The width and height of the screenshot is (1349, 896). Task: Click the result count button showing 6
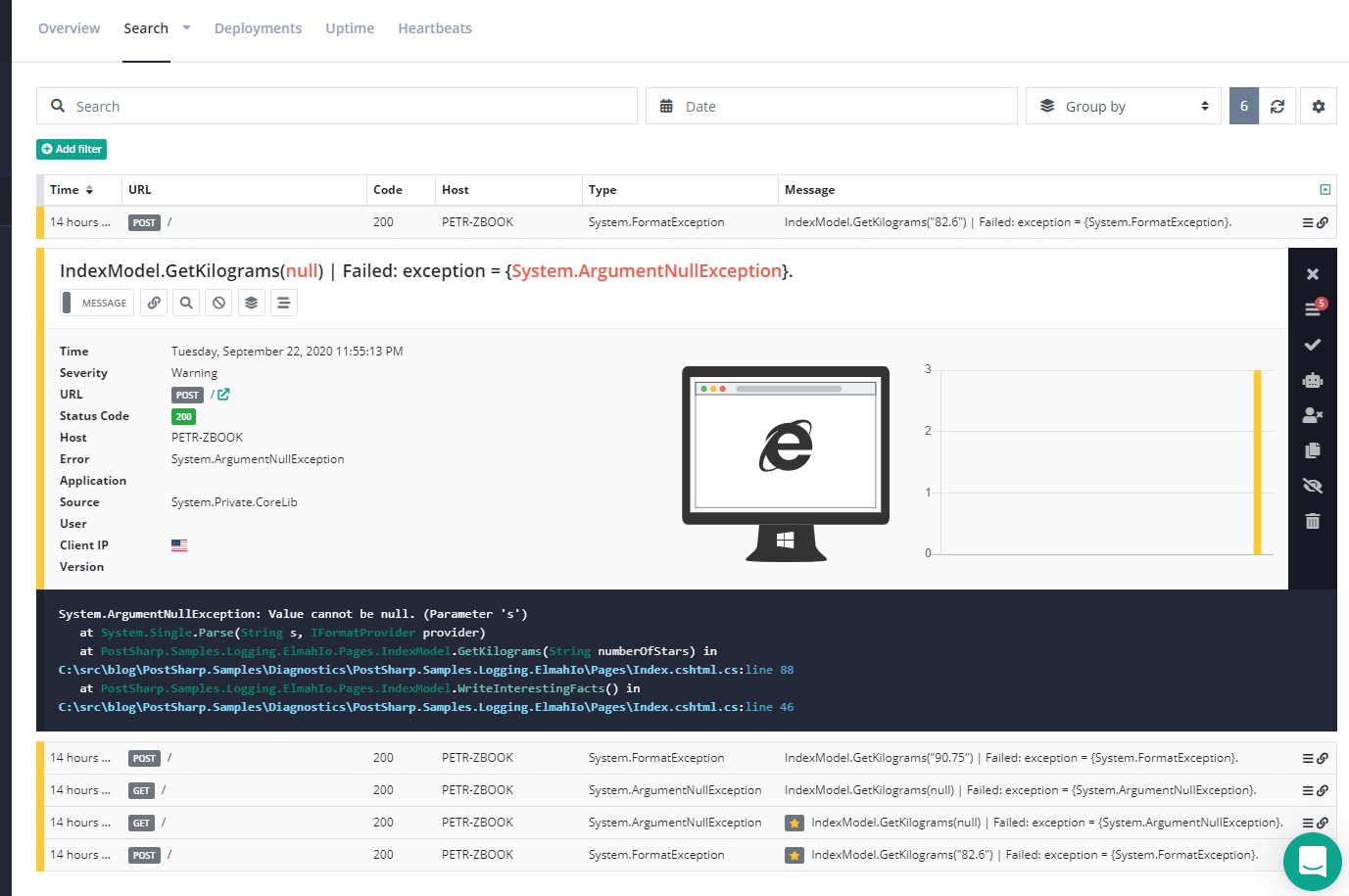point(1244,106)
